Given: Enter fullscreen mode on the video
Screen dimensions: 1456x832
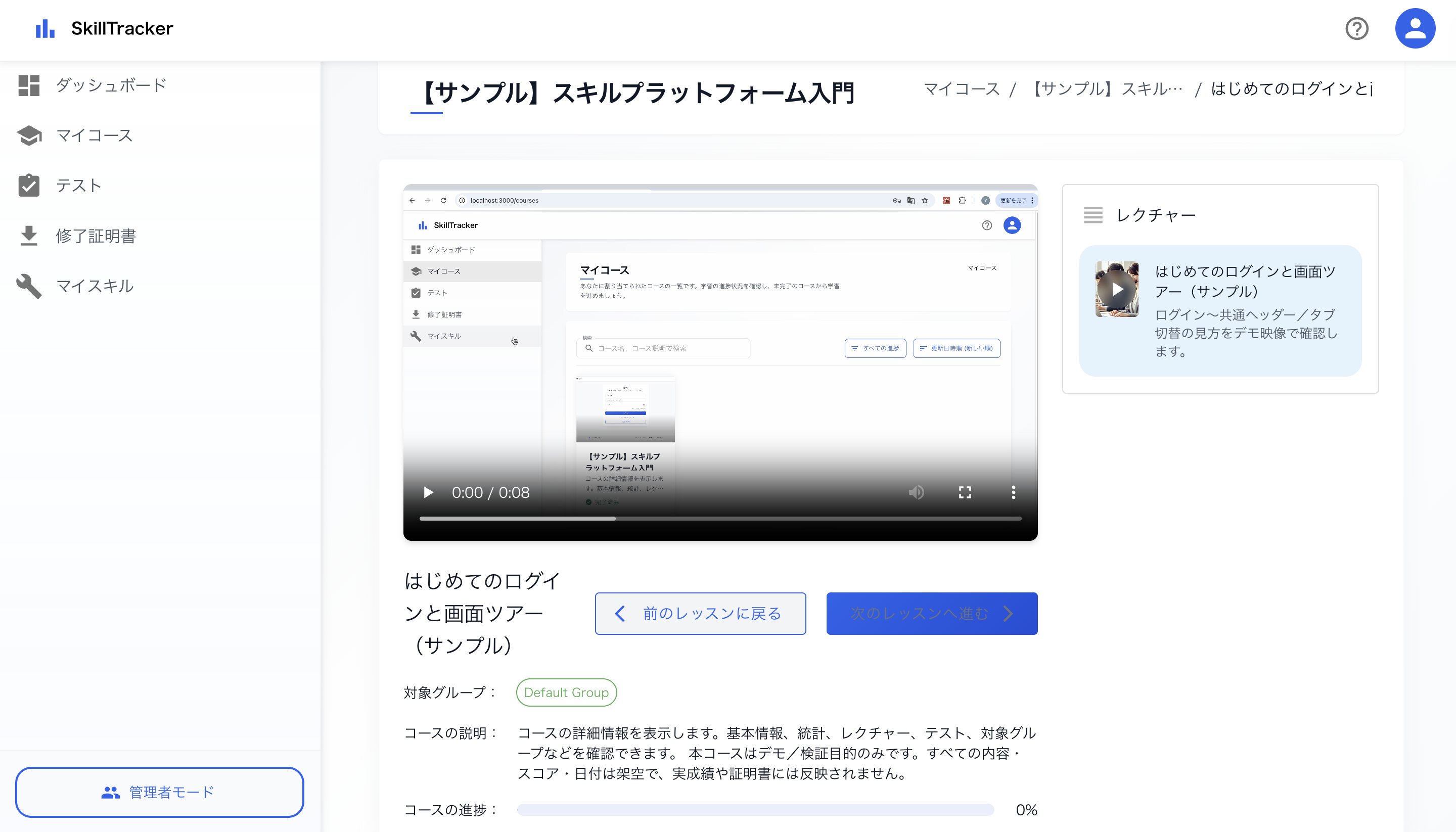Looking at the screenshot, I should click(x=965, y=492).
